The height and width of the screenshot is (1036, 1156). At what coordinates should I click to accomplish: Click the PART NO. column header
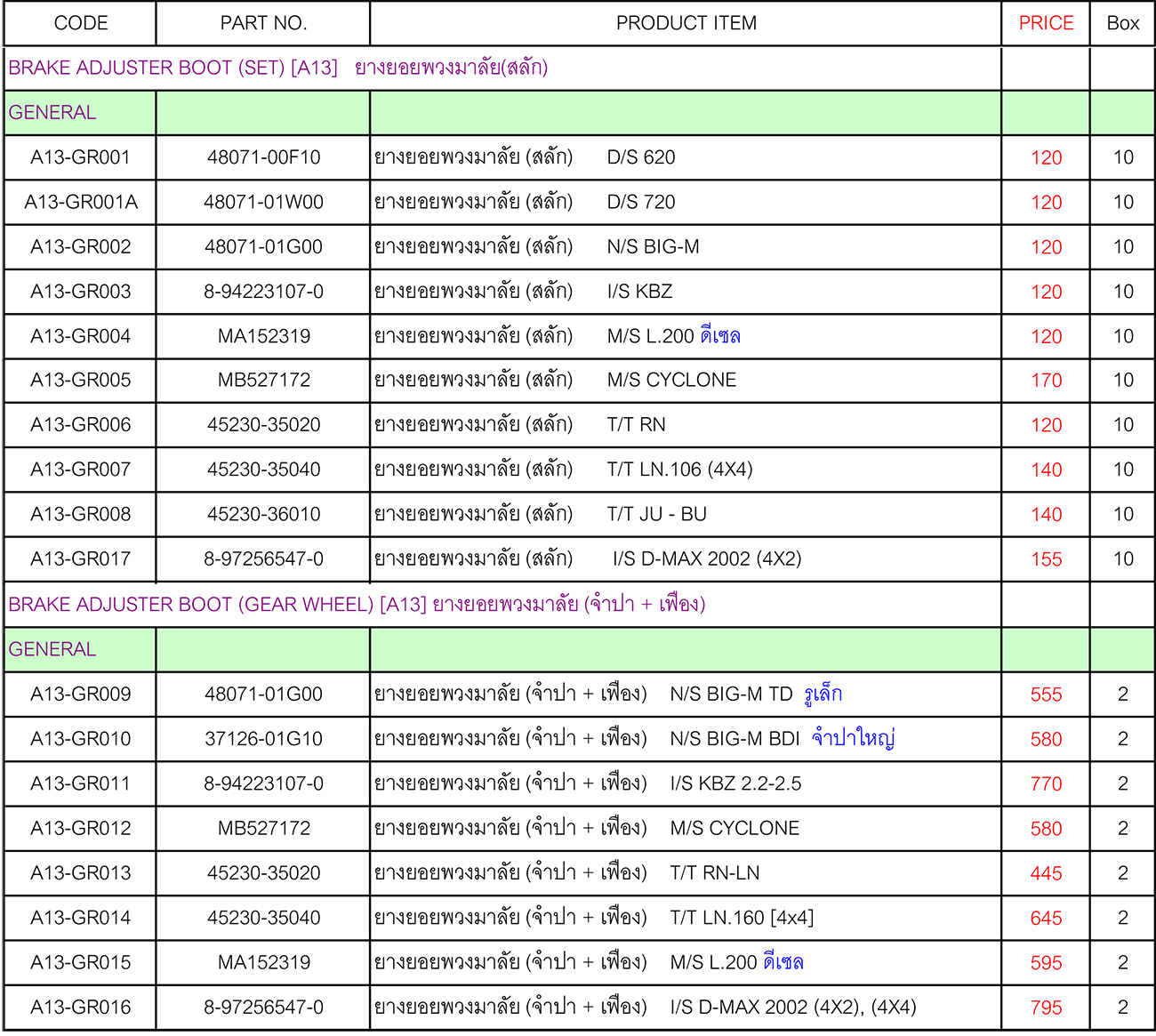click(263, 23)
